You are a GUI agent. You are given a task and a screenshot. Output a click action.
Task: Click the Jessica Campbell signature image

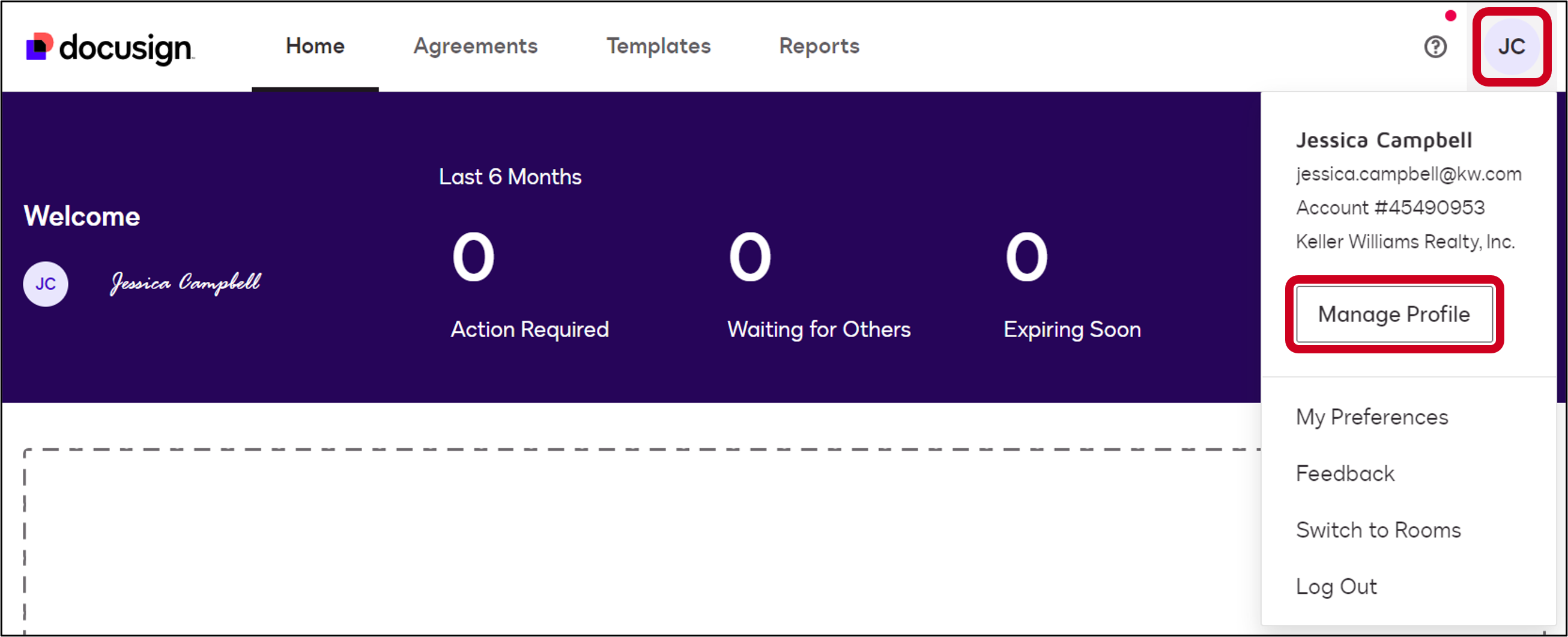coord(185,283)
